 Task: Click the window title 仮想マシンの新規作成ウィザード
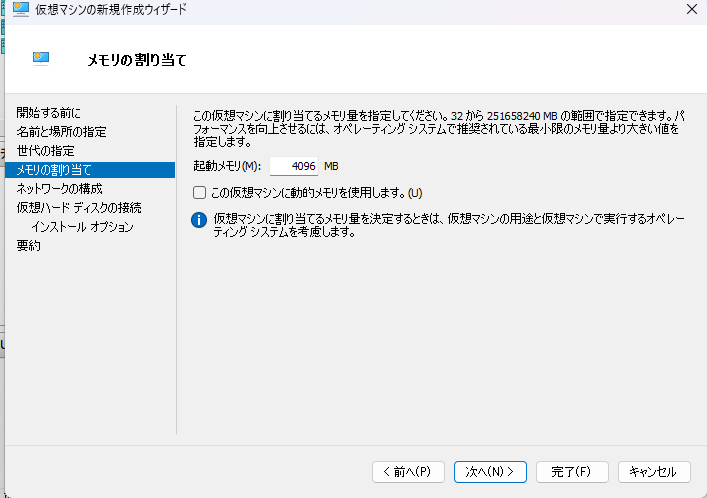coord(110,9)
